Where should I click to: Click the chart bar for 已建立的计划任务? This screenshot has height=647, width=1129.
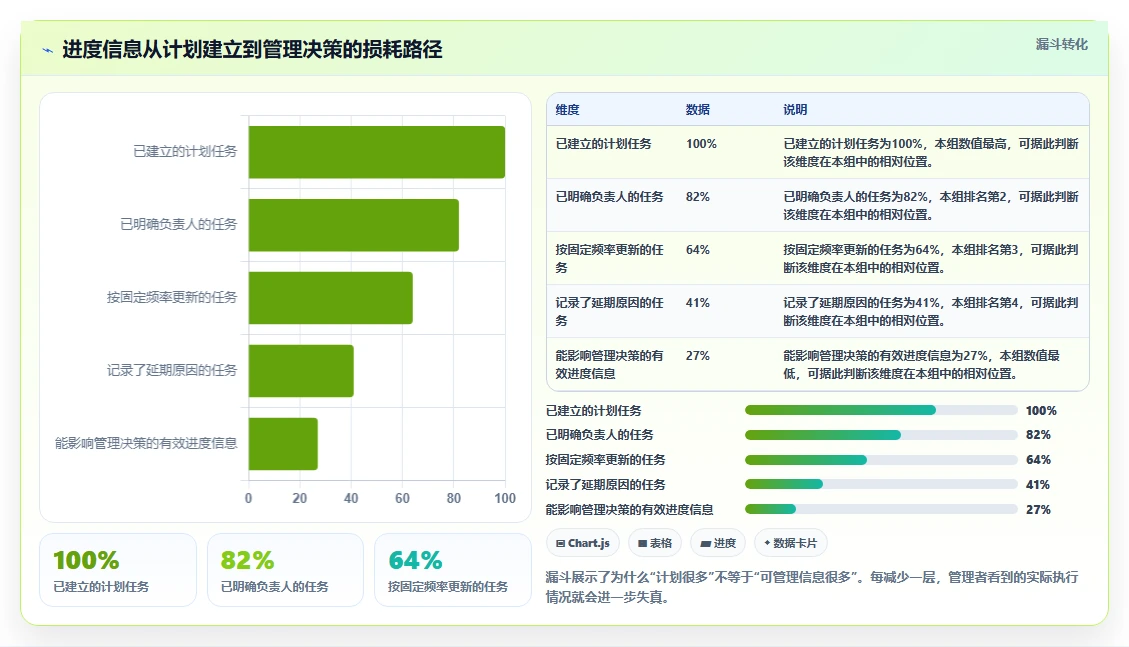tap(377, 152)
